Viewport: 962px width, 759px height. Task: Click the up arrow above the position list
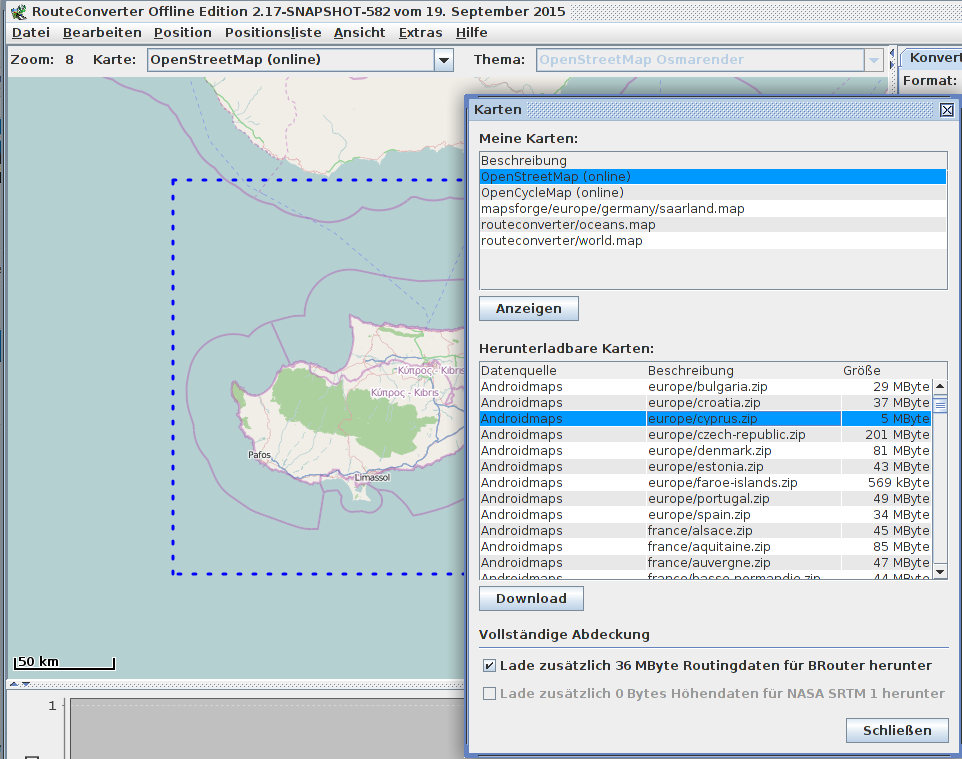pyautogui.click(x=13, y=684)
